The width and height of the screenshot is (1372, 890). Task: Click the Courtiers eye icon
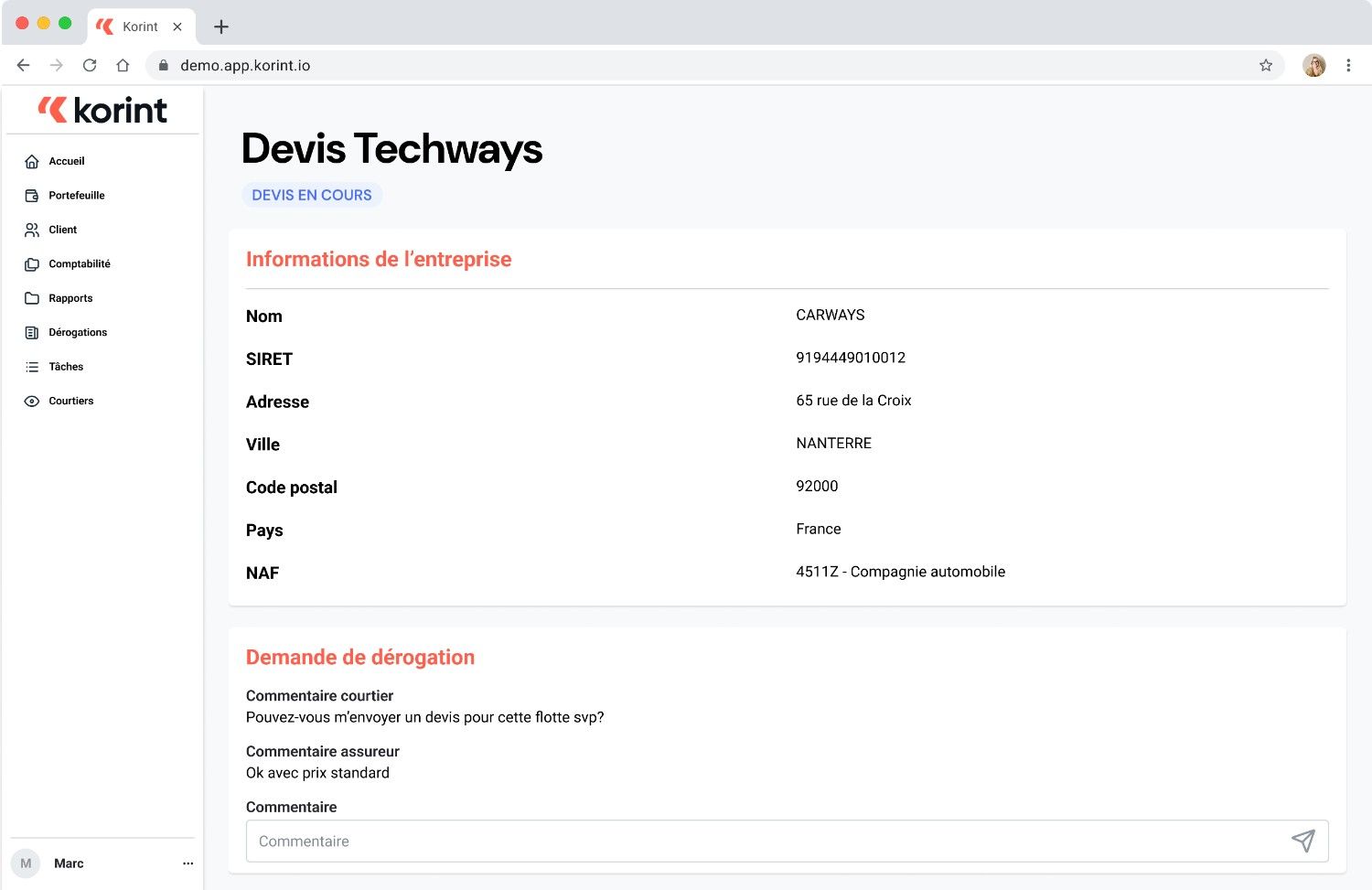pyautogui.click(x=32, y=402)
